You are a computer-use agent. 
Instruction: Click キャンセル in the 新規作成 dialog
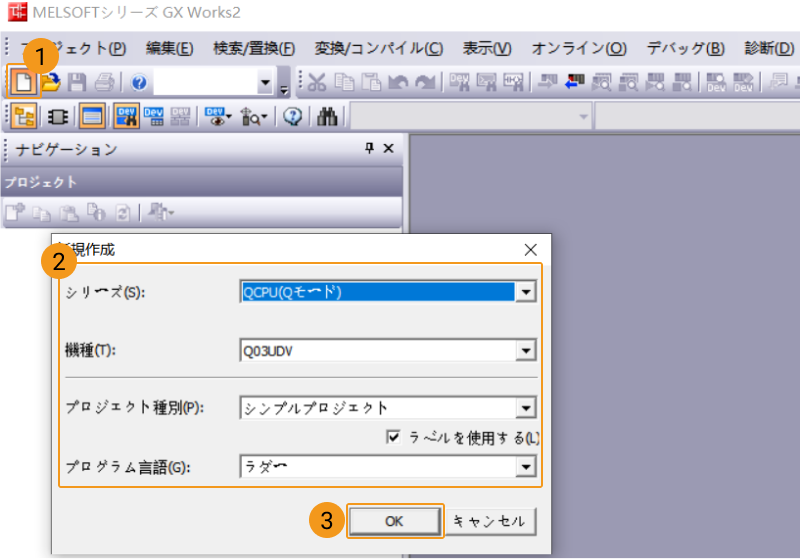click(489, 521)
